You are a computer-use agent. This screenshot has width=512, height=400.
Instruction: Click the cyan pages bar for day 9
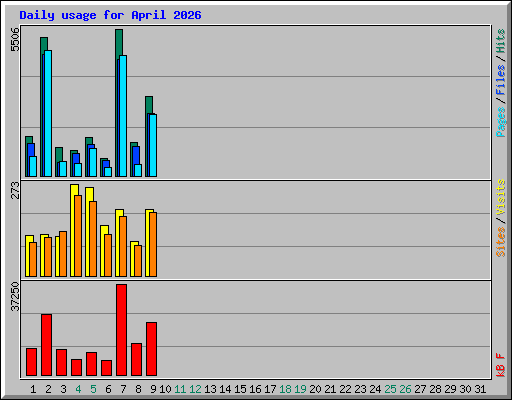click(153, 145)
